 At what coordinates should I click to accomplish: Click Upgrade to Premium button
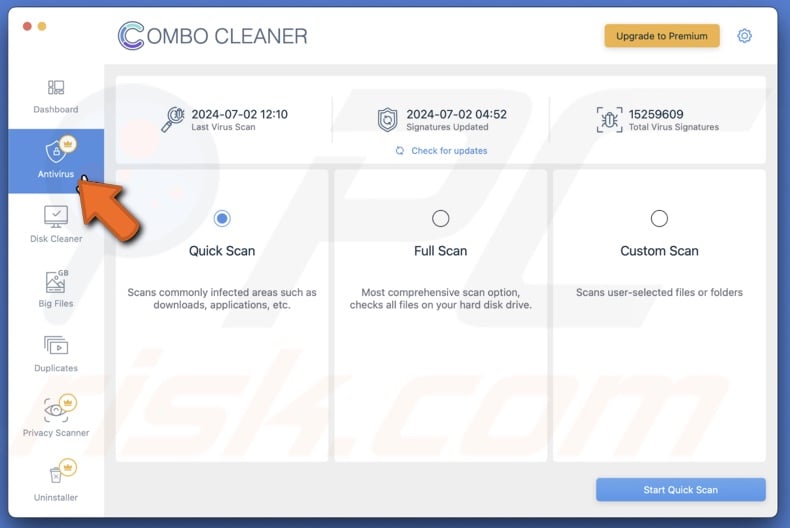pyautogui.click(x=662, y=36)
